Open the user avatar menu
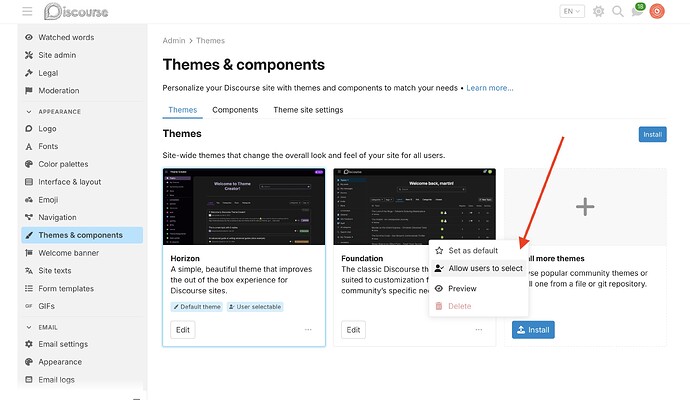The width and height of the screenshot is (690, 400). [657, 11]
